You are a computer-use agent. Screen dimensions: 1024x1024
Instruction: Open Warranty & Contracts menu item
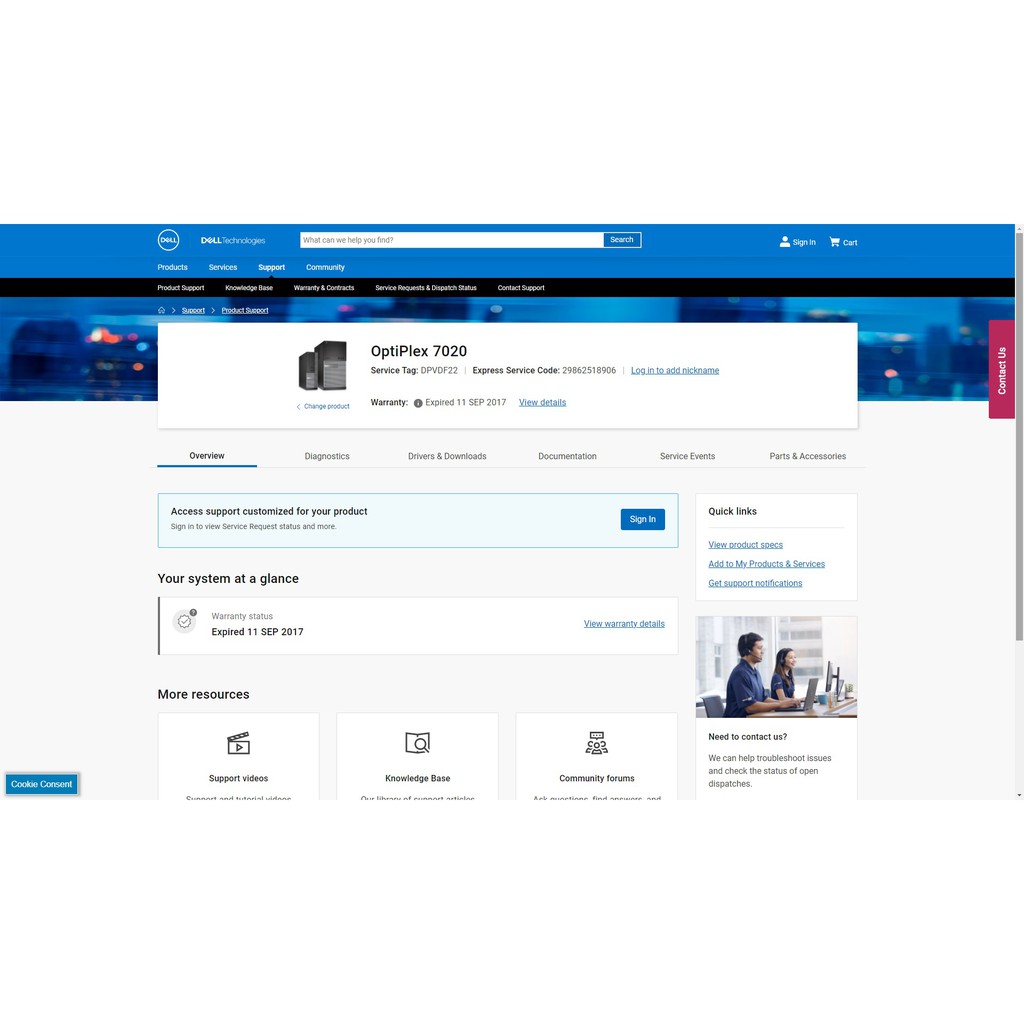324,288
